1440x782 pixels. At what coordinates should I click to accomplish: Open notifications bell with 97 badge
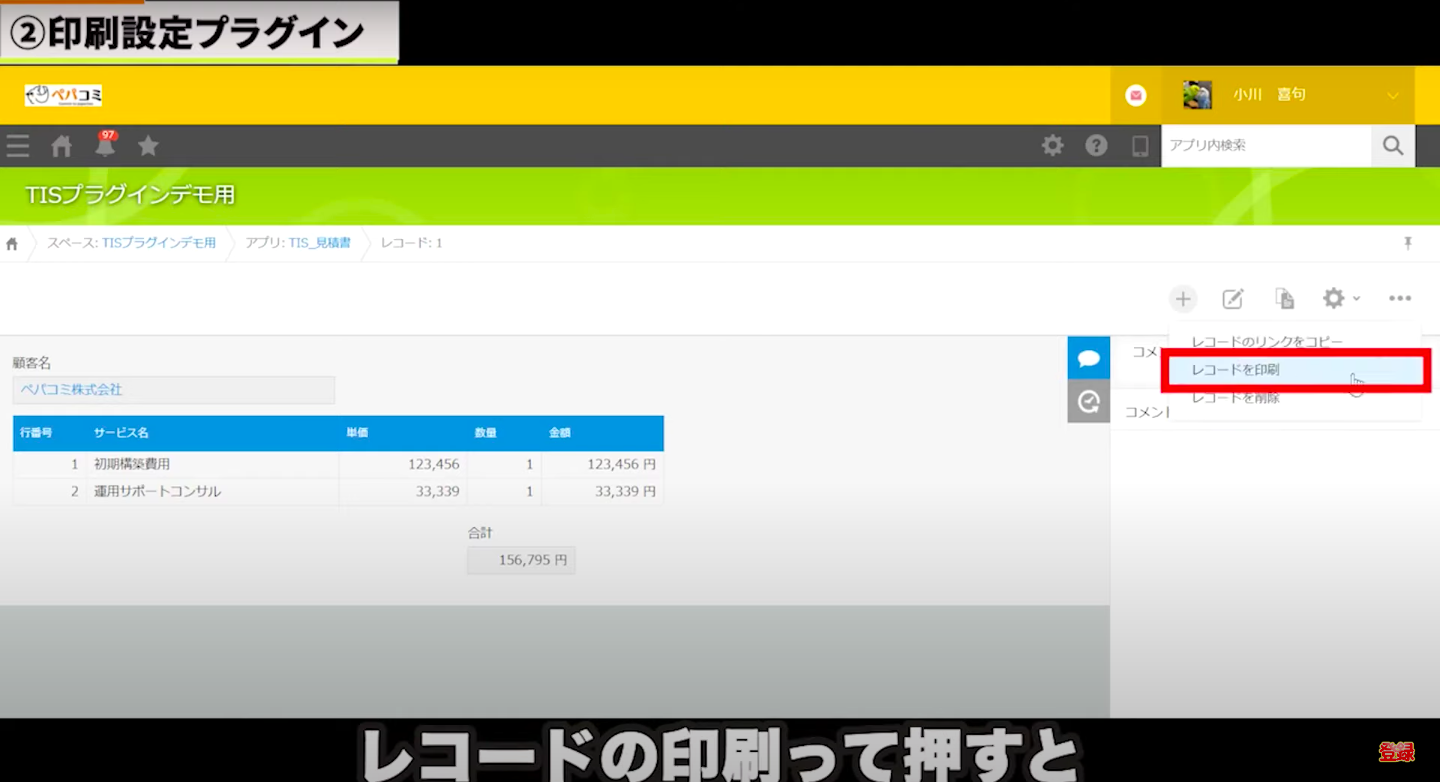(x=105, y=146)
